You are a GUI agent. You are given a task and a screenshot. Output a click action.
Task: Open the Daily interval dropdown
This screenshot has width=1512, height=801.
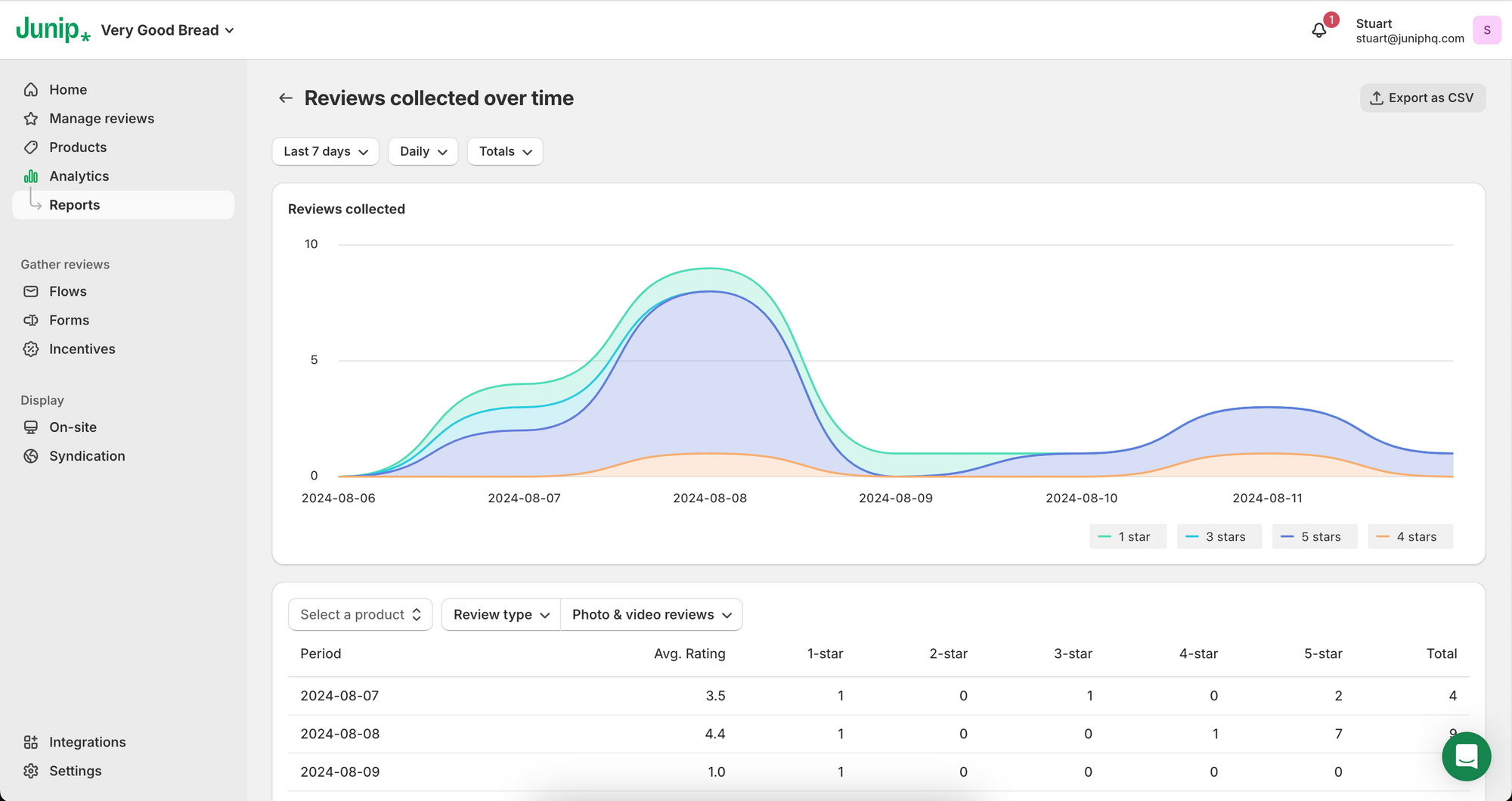pyautogui.click(x=423, y=151)
